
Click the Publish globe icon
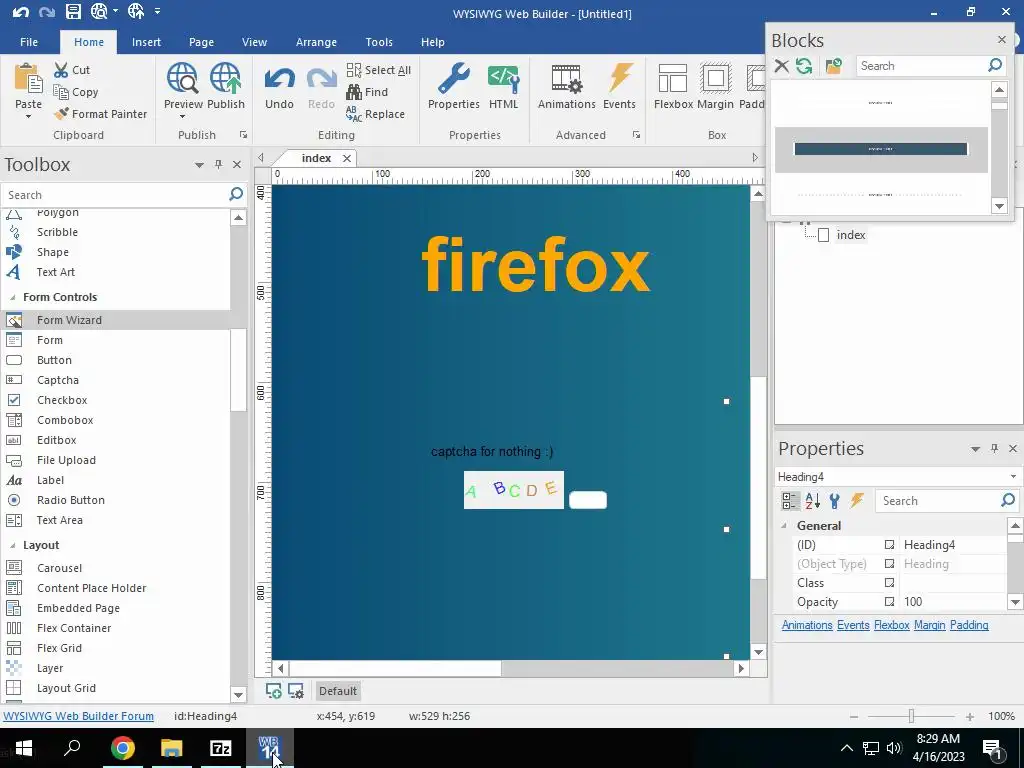[225, 78]
